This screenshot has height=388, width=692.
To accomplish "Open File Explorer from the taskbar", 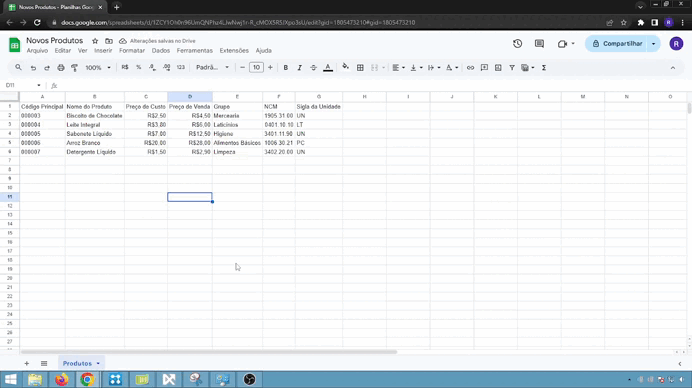I will (x=35, y=379).
